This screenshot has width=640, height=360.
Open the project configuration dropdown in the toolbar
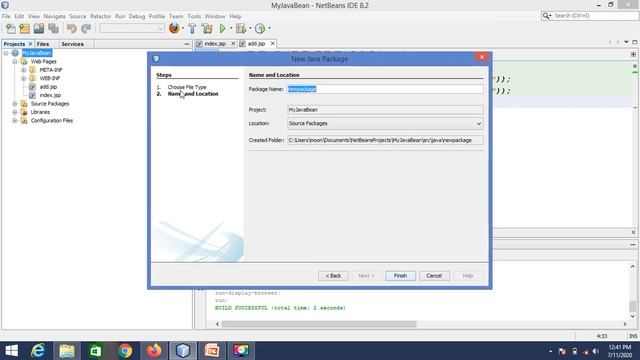click(132, 28)
